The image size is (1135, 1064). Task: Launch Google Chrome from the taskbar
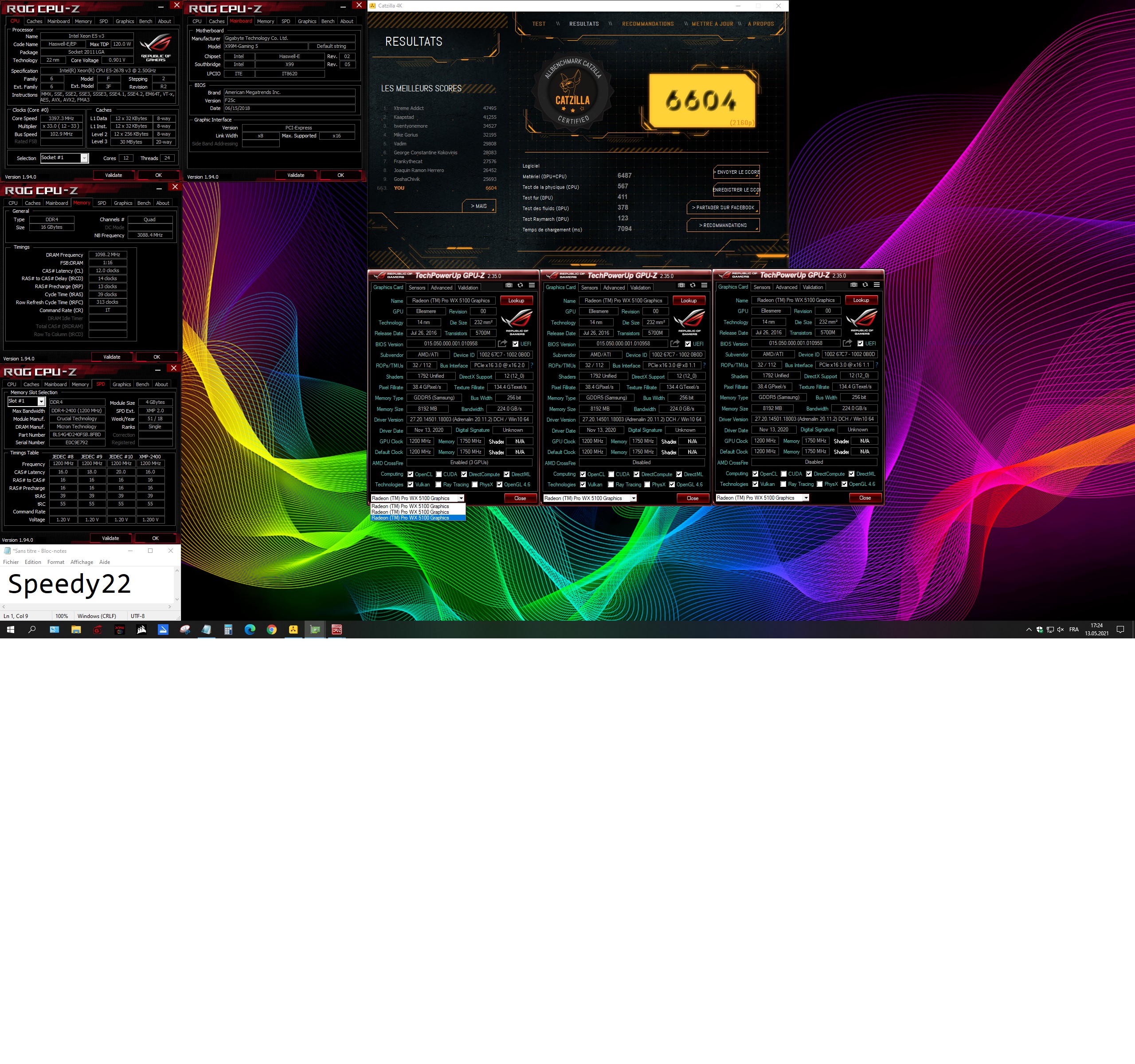click(x=272, y=630)
